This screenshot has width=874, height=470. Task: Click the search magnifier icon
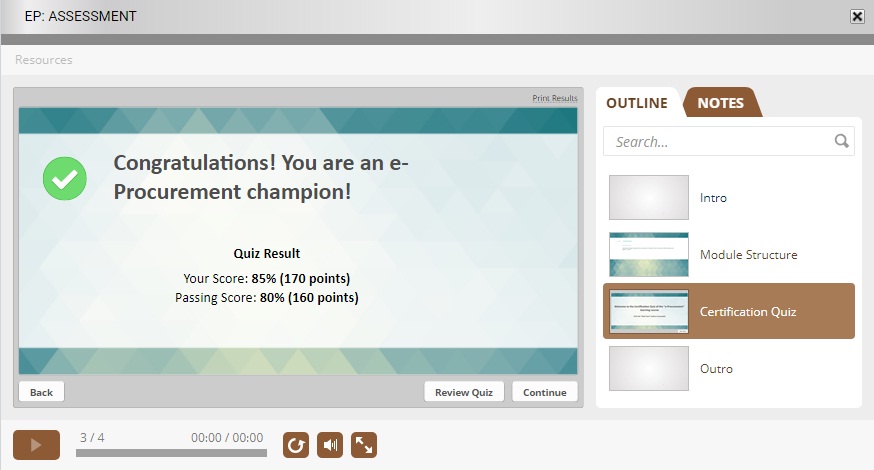[842, 141]
